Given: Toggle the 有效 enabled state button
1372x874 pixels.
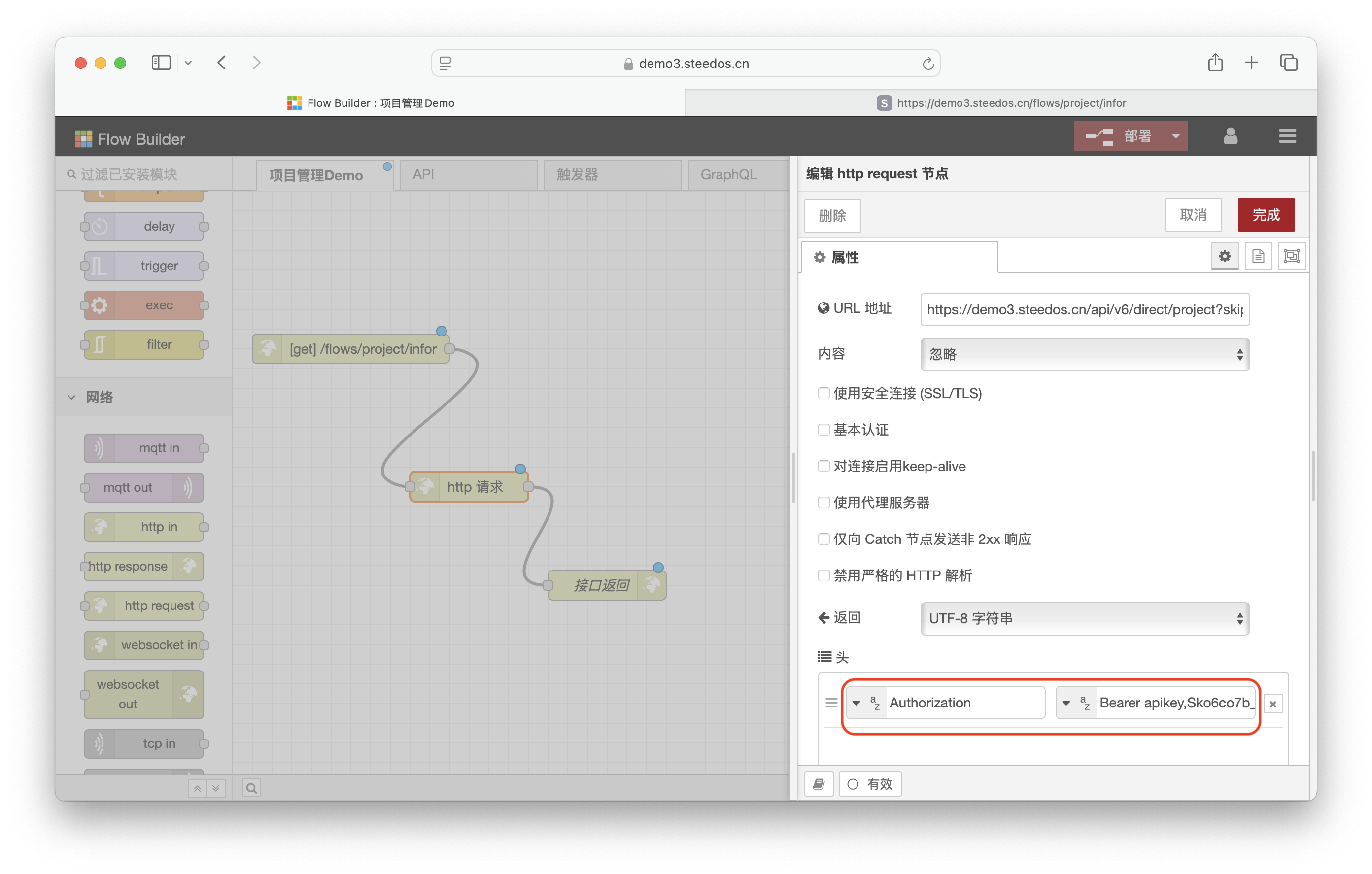Looking at the screenshot, I should (x=869, y=784).
